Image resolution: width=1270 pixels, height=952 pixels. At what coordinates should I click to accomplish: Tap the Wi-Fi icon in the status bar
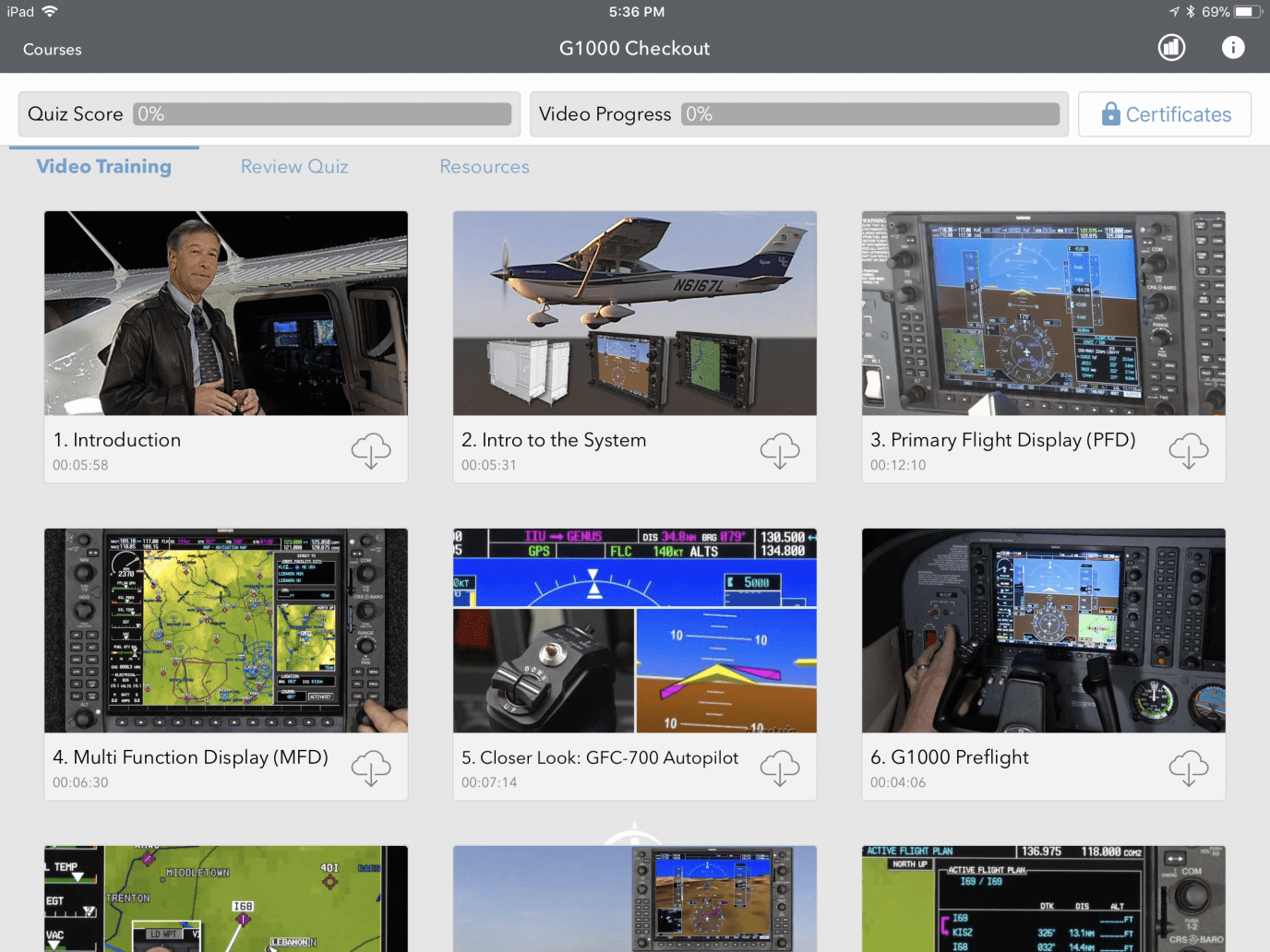49,12
